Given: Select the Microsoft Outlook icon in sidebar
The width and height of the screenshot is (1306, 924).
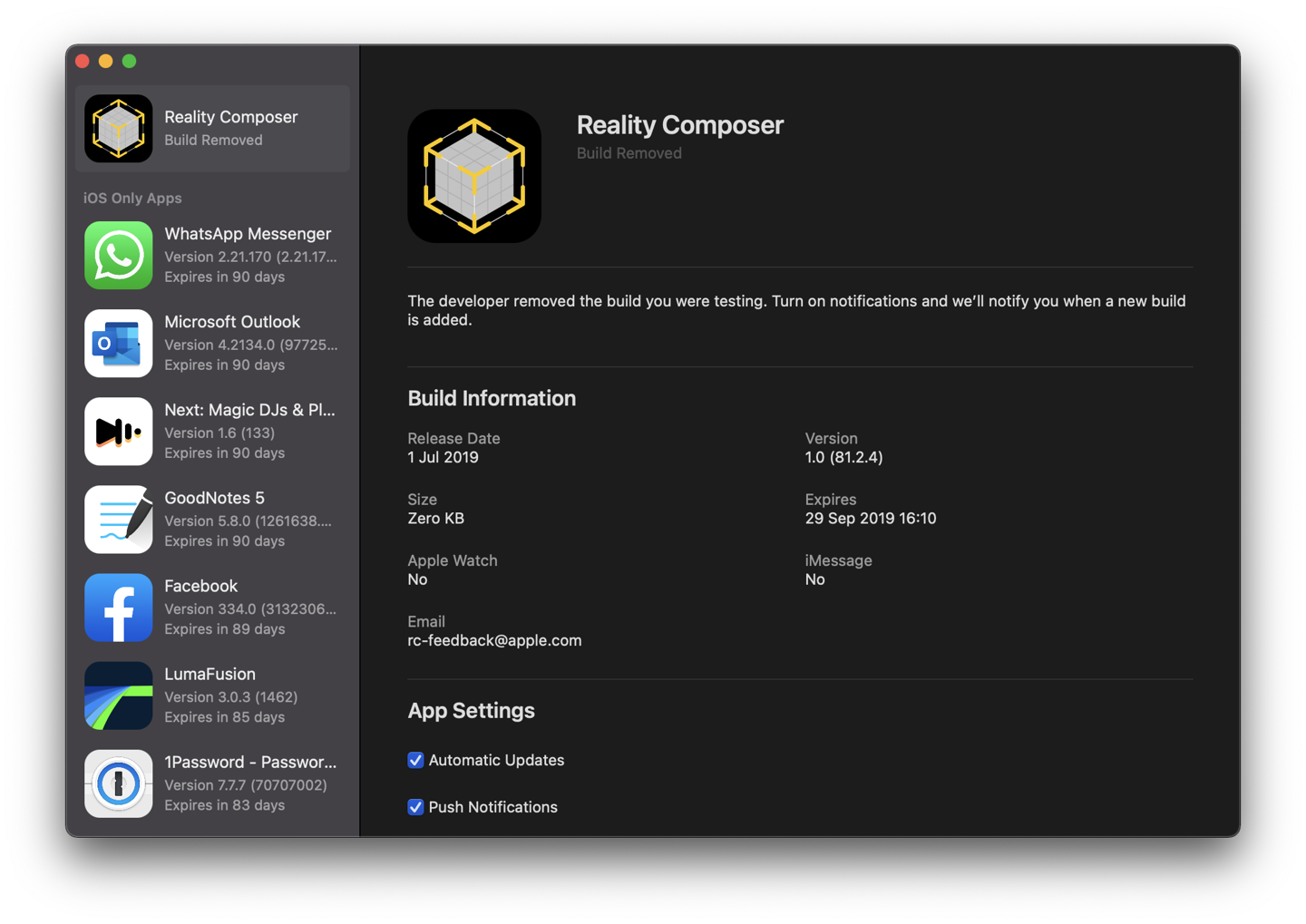Looking at the screenshot, I should tap(118, 344).
